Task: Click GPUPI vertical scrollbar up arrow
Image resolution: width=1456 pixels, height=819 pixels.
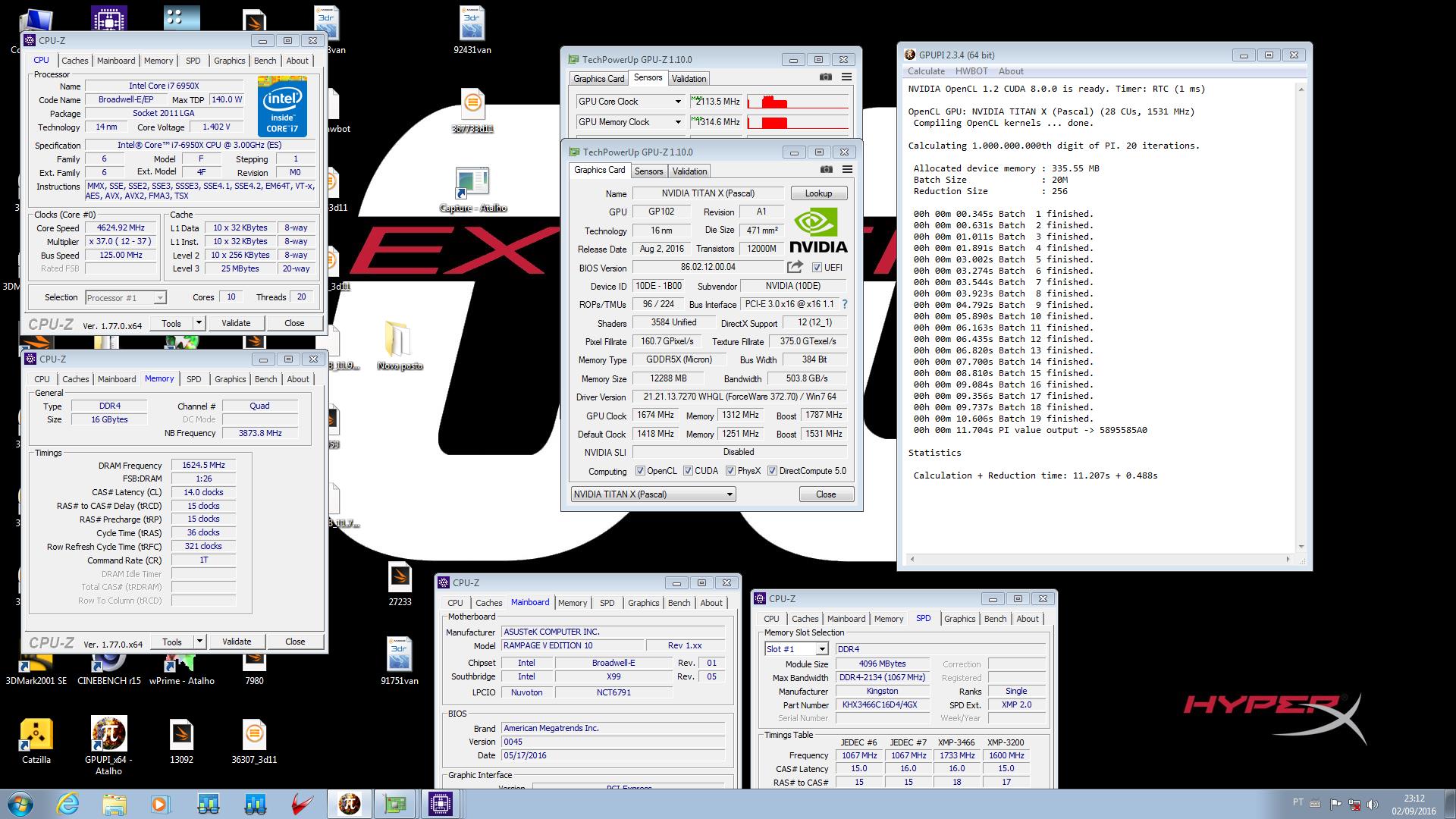Action: click(x=1301, y=89)
